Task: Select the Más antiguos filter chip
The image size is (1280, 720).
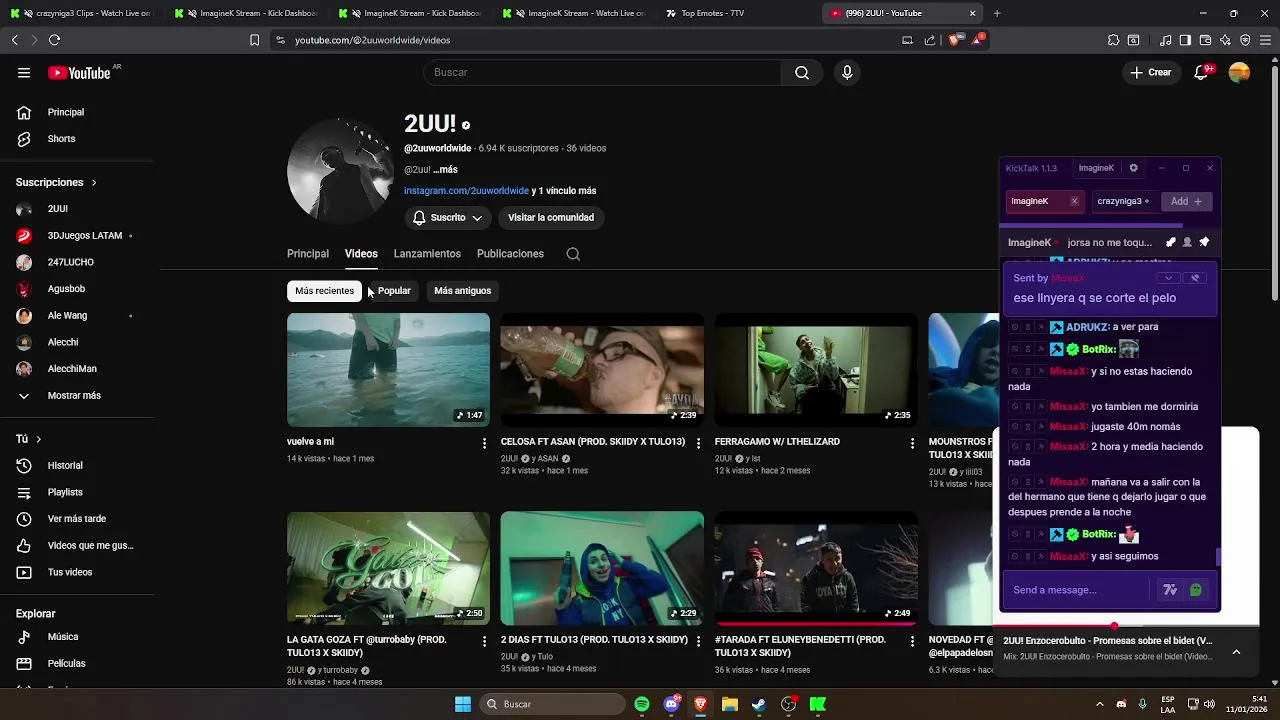Action: point(462,291)
